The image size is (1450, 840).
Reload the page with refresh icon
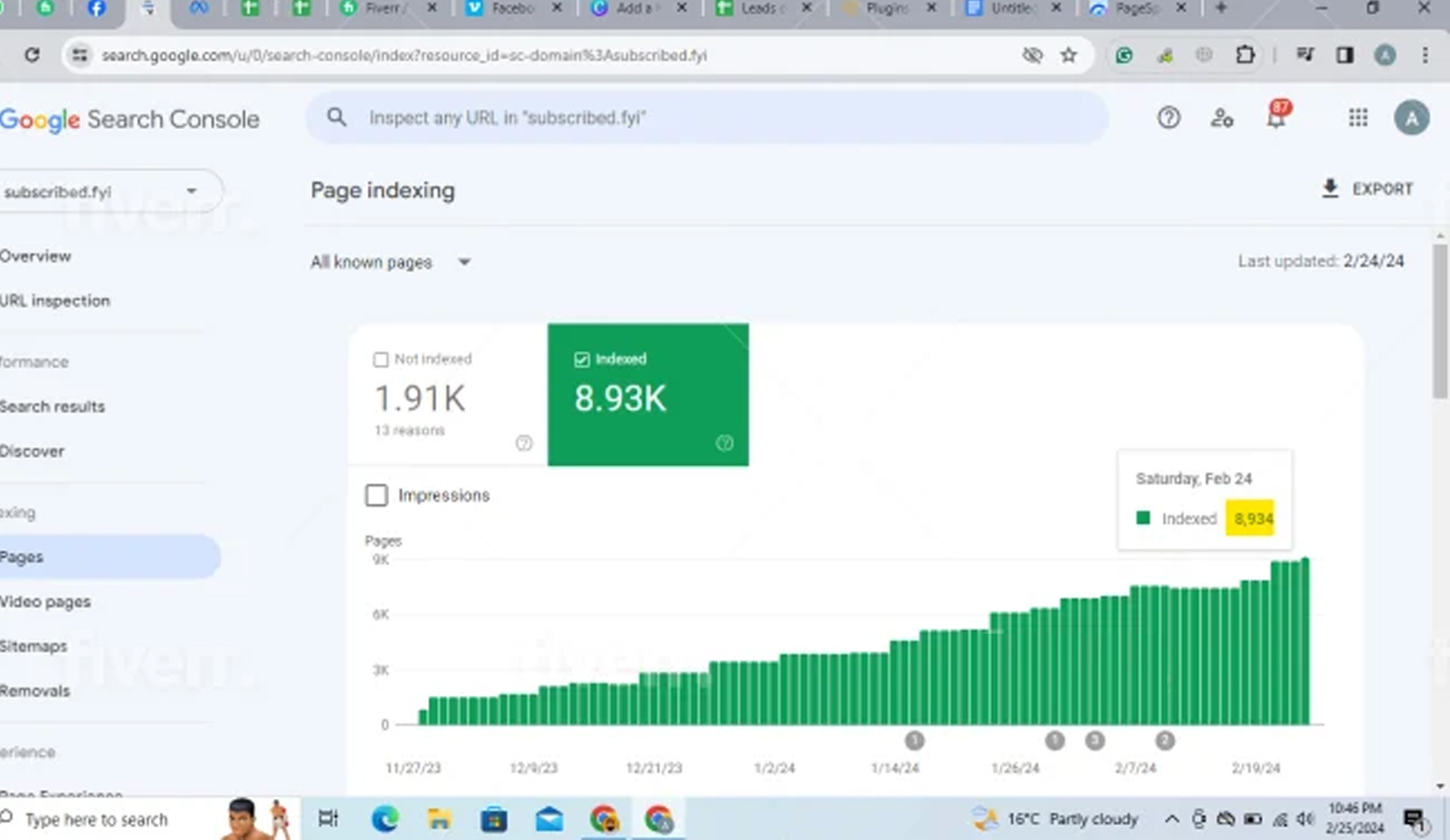[x=32, y=55]
